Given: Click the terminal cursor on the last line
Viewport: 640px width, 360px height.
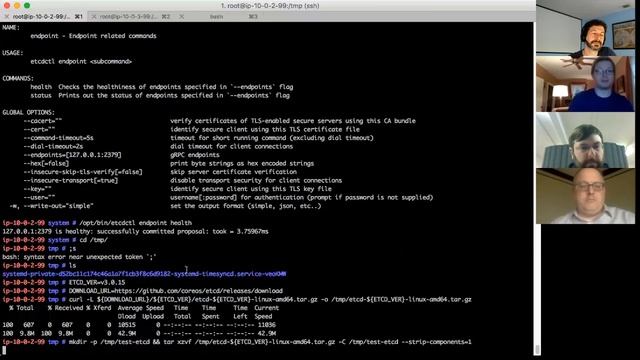Looking at the screenshot, I should click(4, 350).
